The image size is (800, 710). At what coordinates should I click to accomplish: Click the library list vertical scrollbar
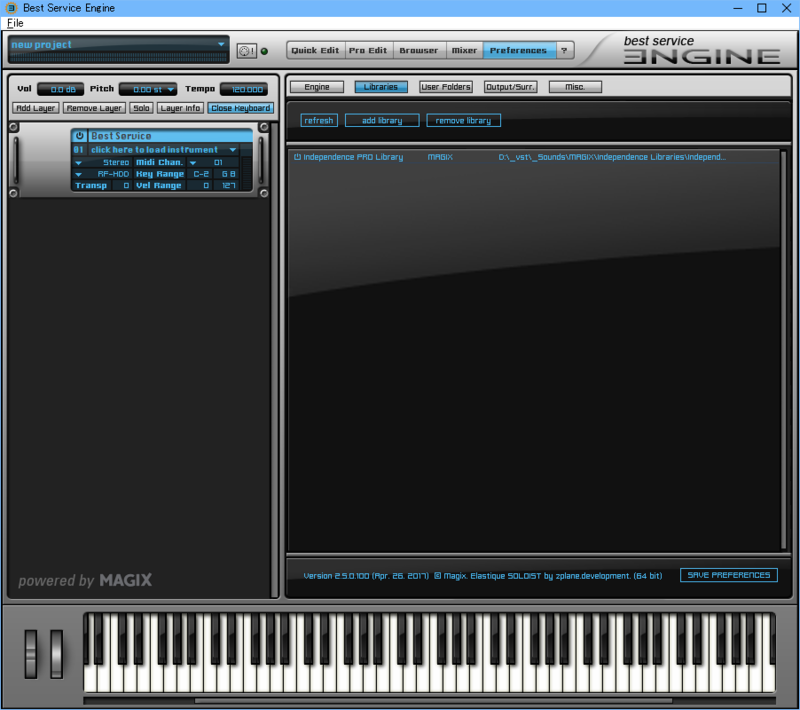[x=784, y=350]
